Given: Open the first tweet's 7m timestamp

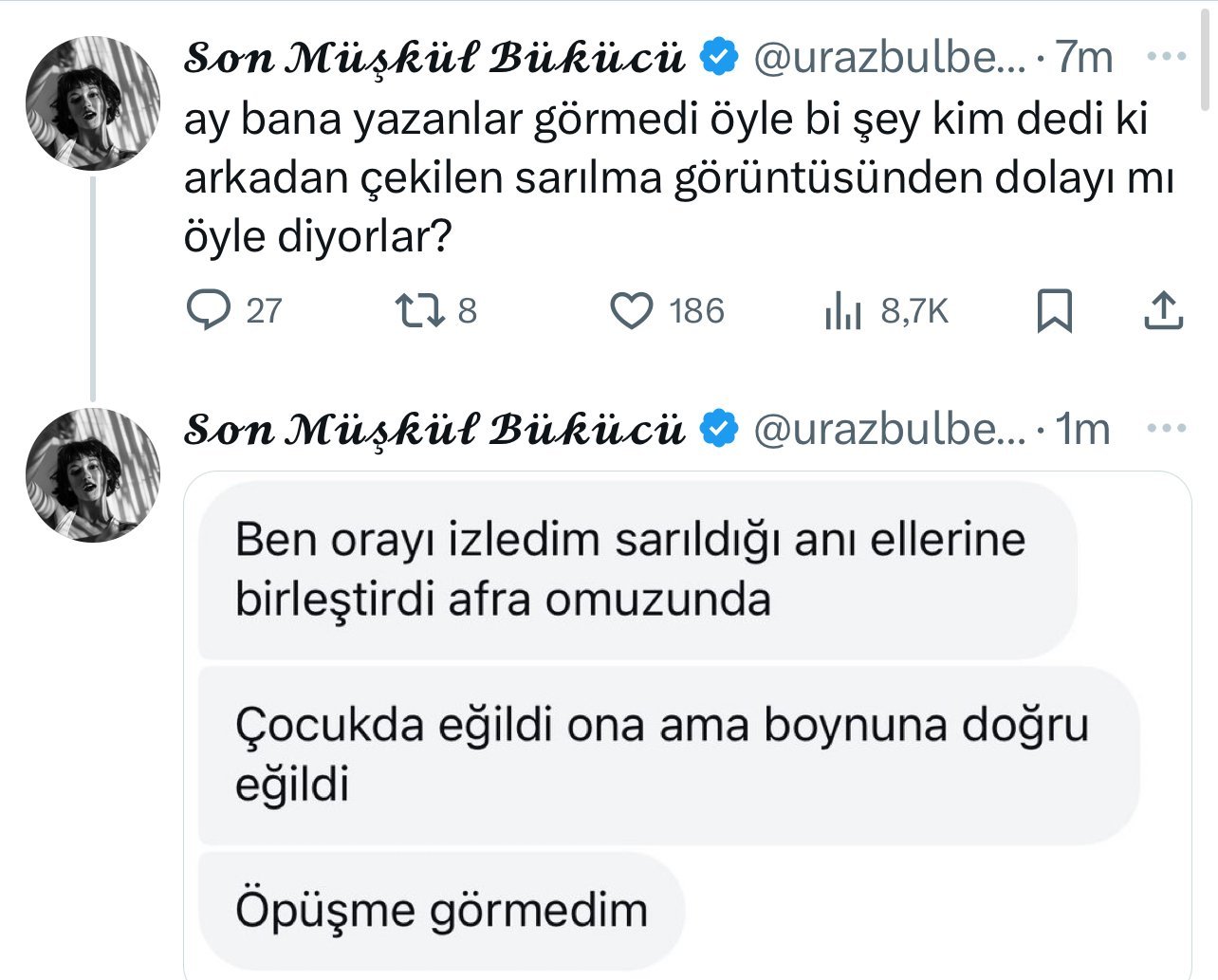Looking at the screenshot, I should pos(1083,58).
